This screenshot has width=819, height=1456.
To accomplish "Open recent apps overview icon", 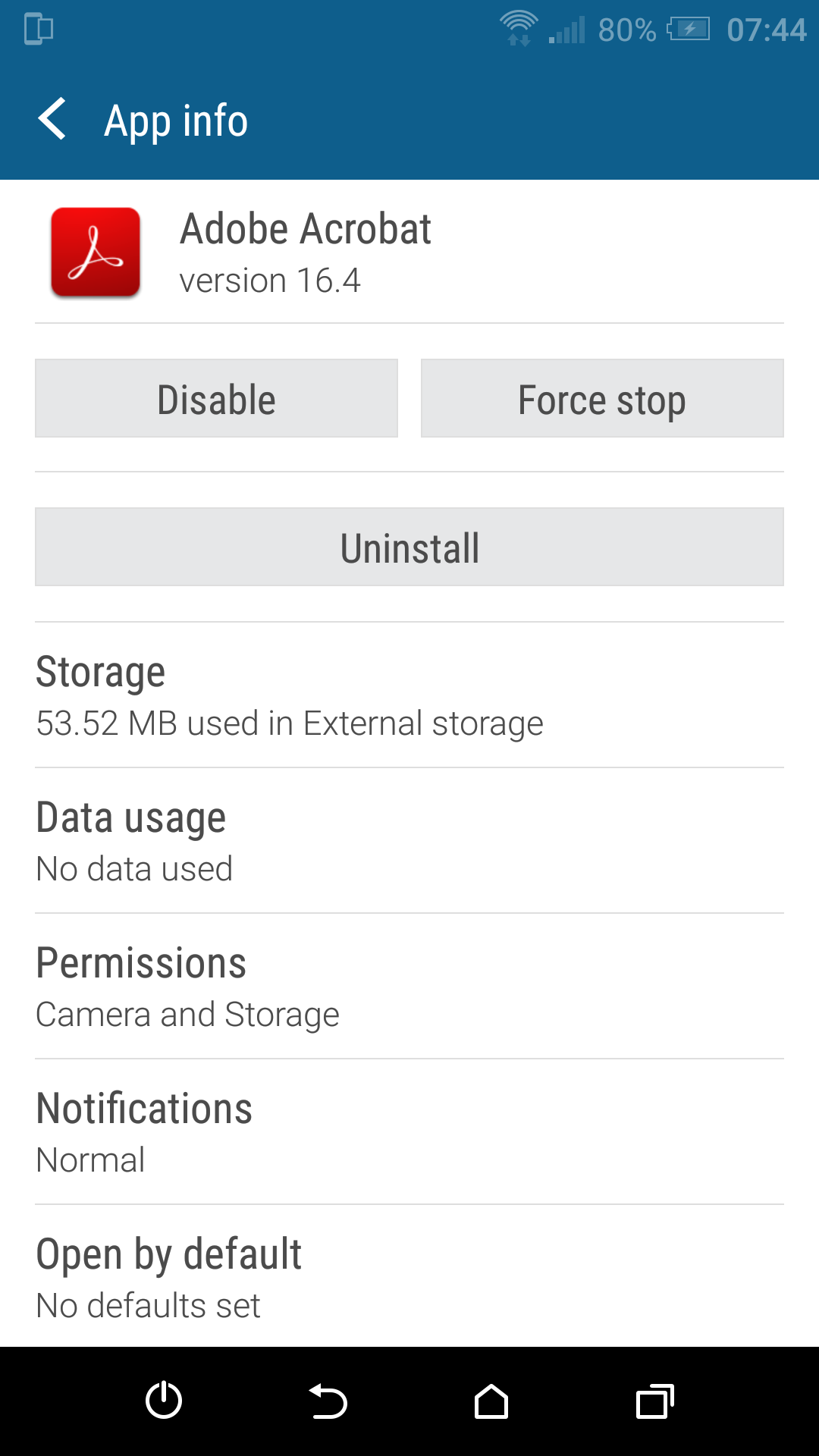I will 654,1401.
